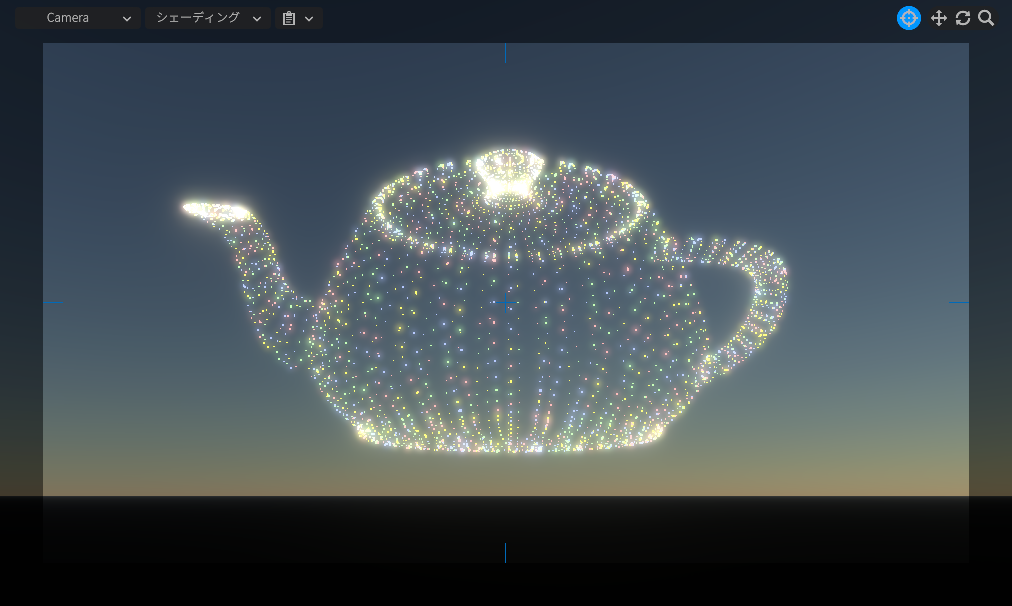Click the right edge blue frame marker
Image resolution: width=1012 pixels, height=606 pixels.
coord(958,302)
